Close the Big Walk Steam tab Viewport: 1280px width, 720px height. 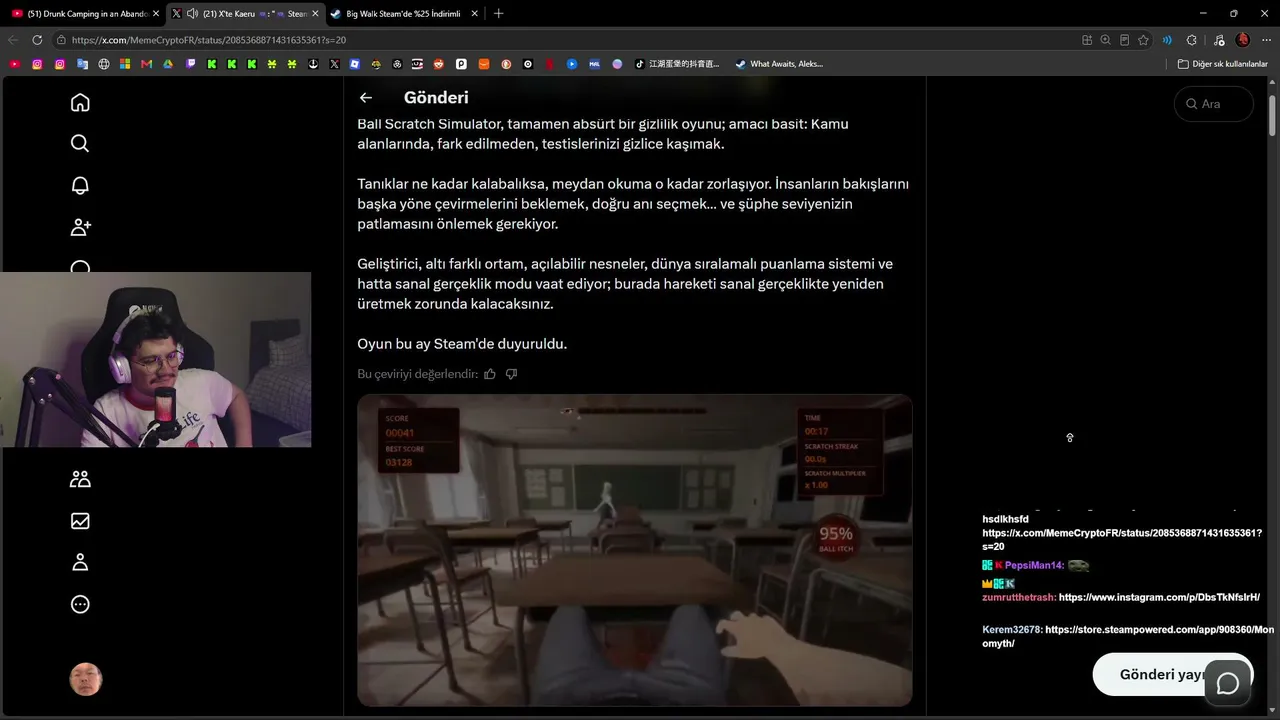(x=474, y=14)
